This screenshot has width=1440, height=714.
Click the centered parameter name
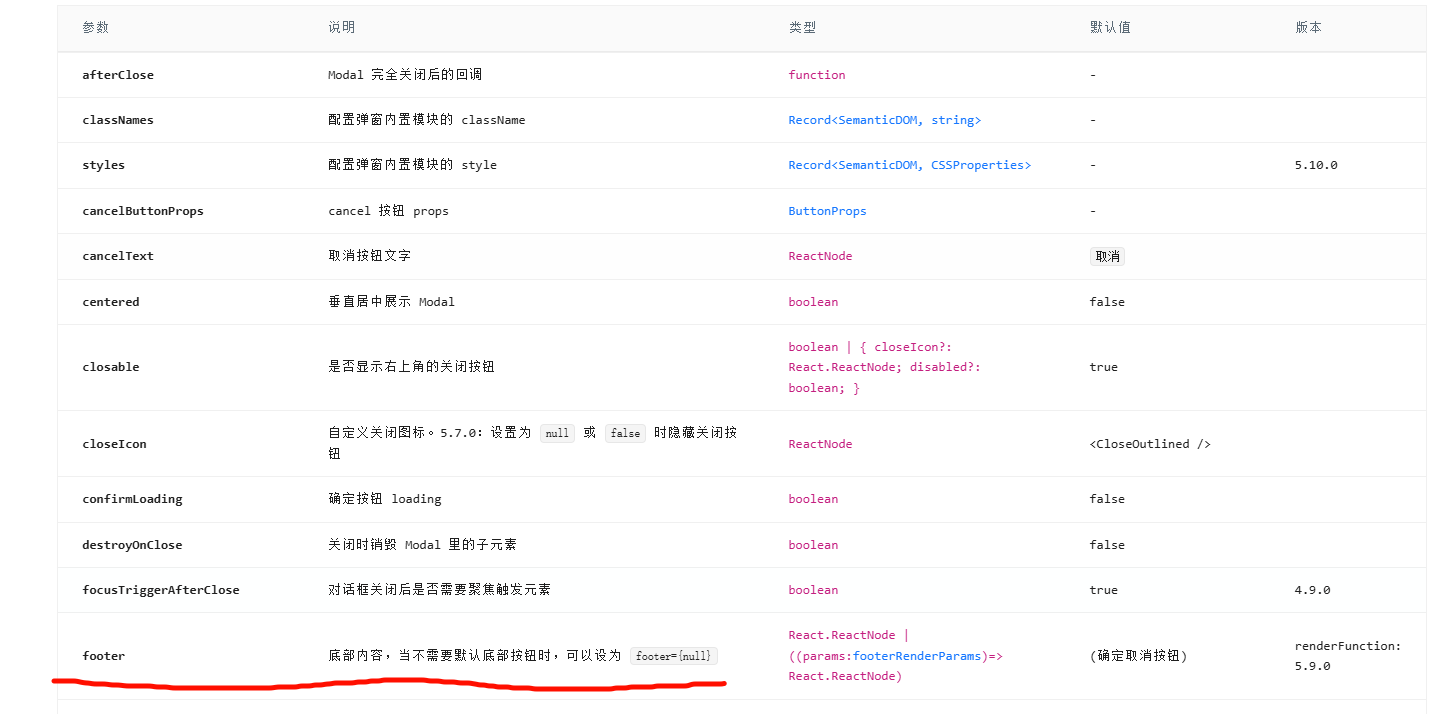pos(111,302)
